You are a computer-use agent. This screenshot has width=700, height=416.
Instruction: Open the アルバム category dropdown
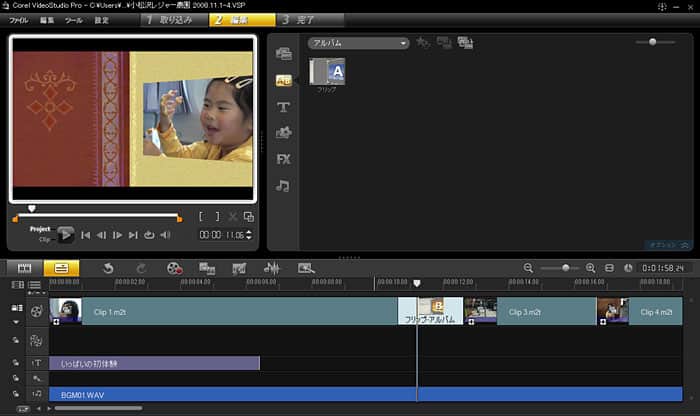tap(358, 43)
